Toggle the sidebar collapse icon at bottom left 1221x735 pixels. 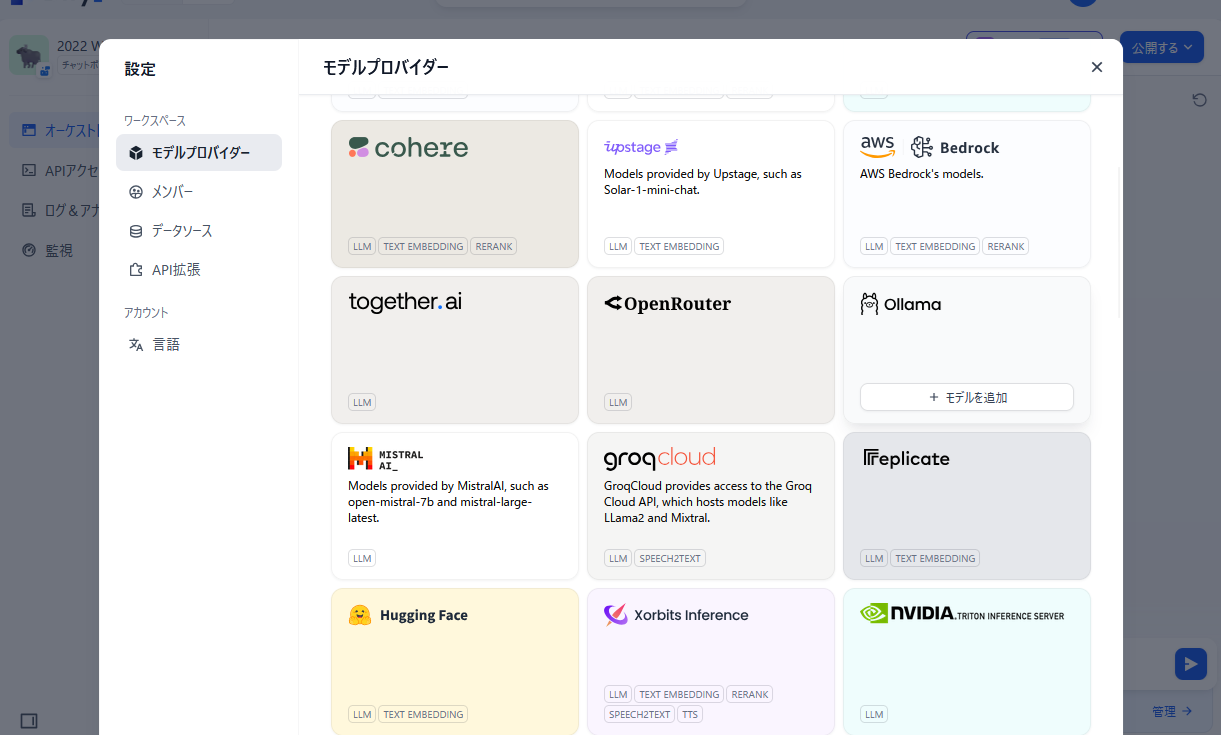(29, 720)
